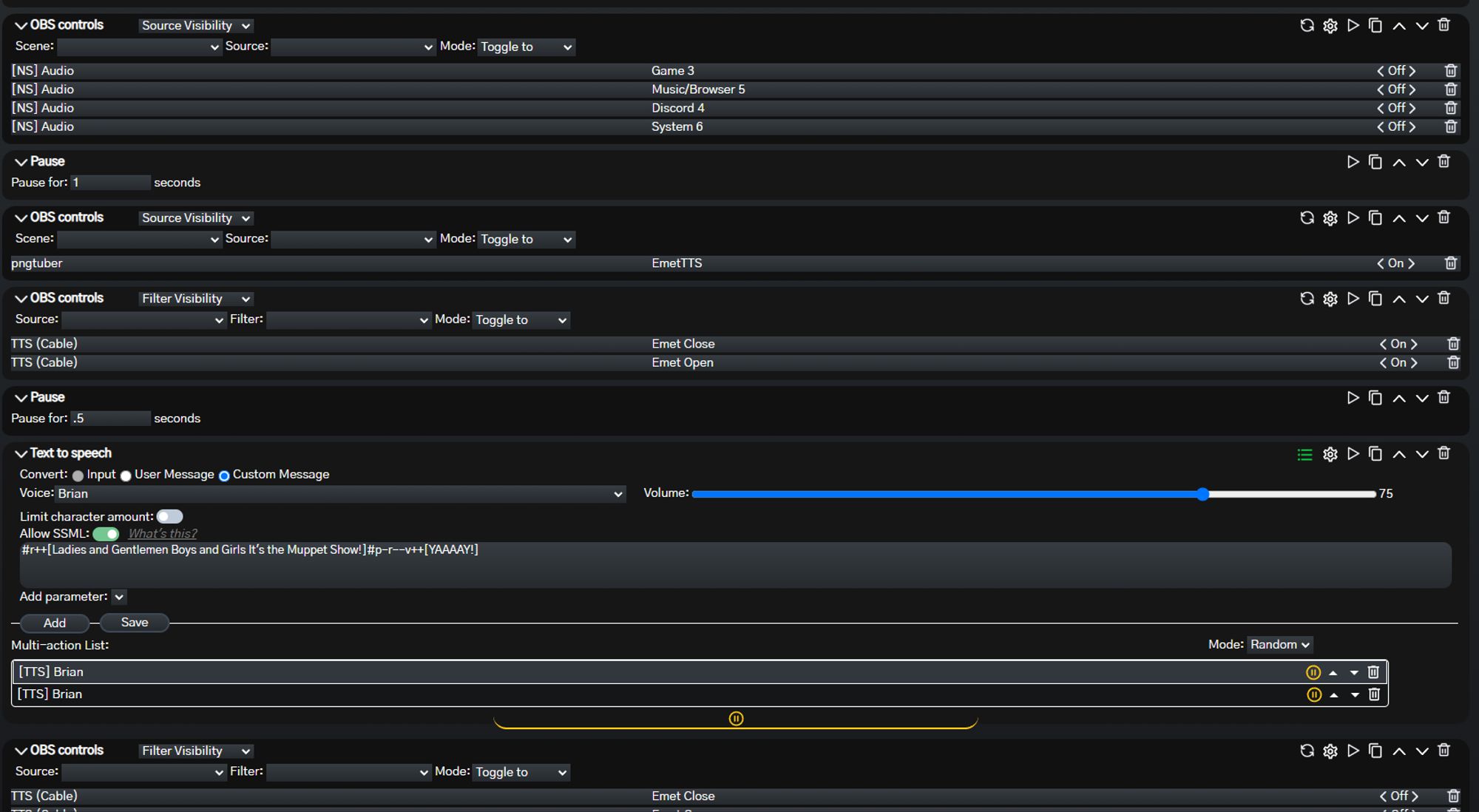1479x812 pixels.
Task: Expand the Mode dropdown in first OBS controls
Action: pos(525,46)
